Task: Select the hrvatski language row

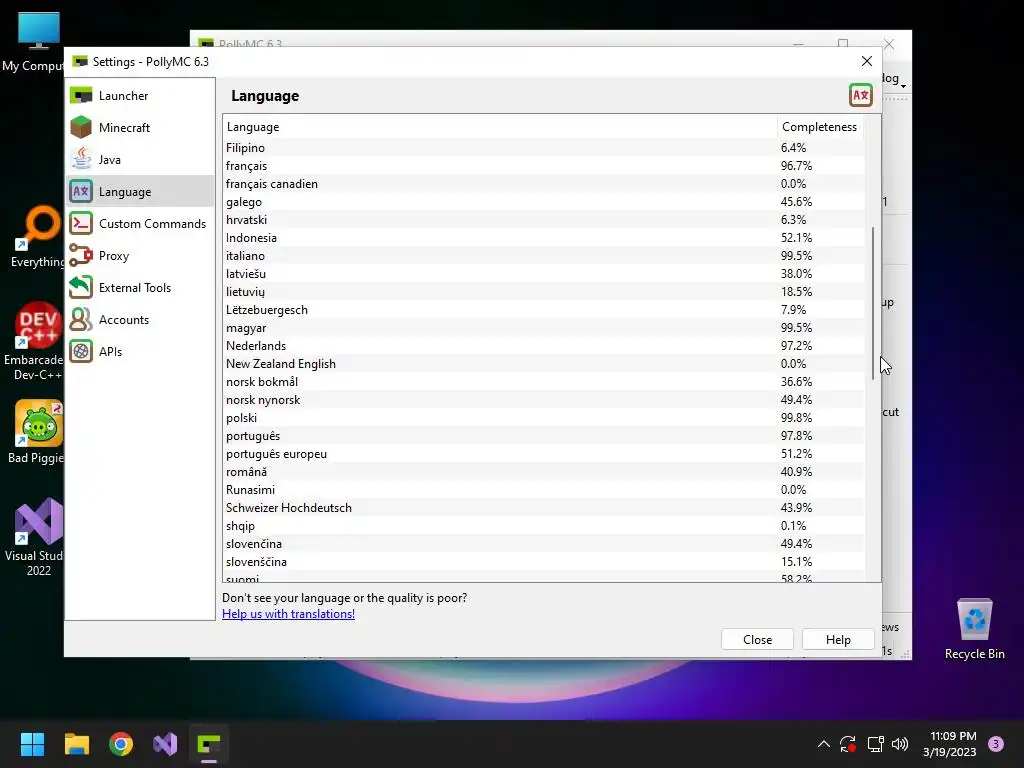Action: 544,219
